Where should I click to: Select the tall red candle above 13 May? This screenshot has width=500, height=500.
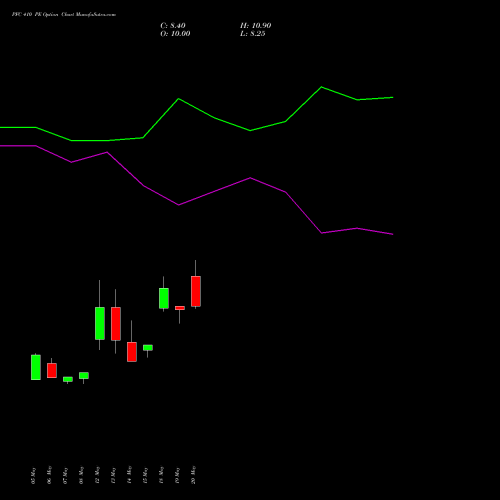coord(116,324)
